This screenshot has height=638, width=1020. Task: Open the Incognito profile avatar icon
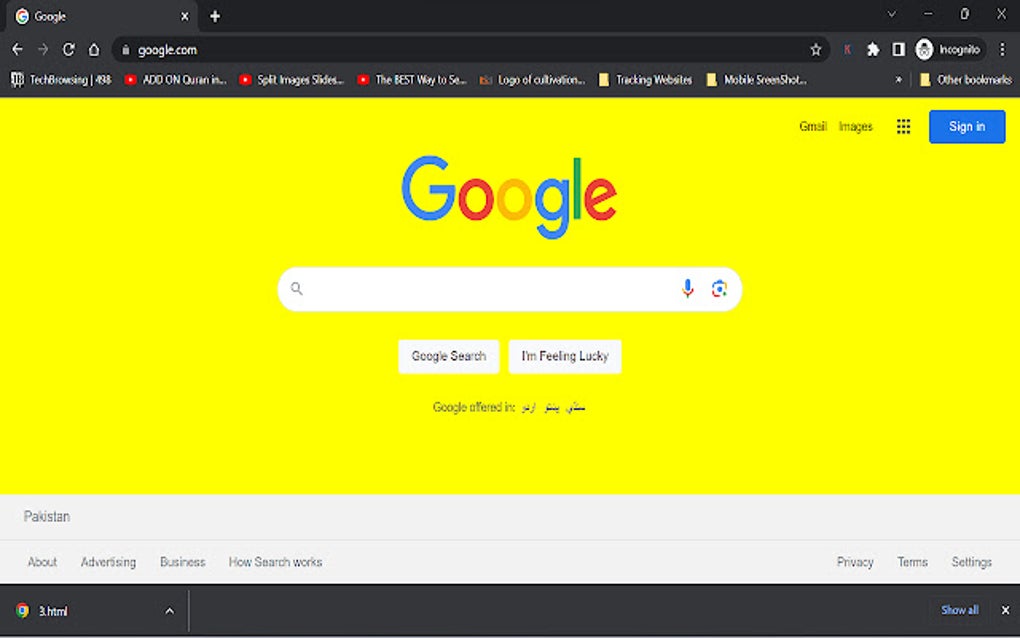coord(924,49)
